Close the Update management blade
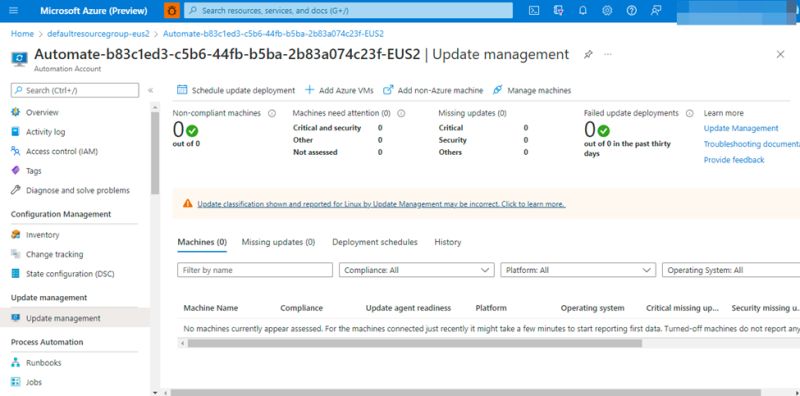800x396 pixels. pos(780,54)
